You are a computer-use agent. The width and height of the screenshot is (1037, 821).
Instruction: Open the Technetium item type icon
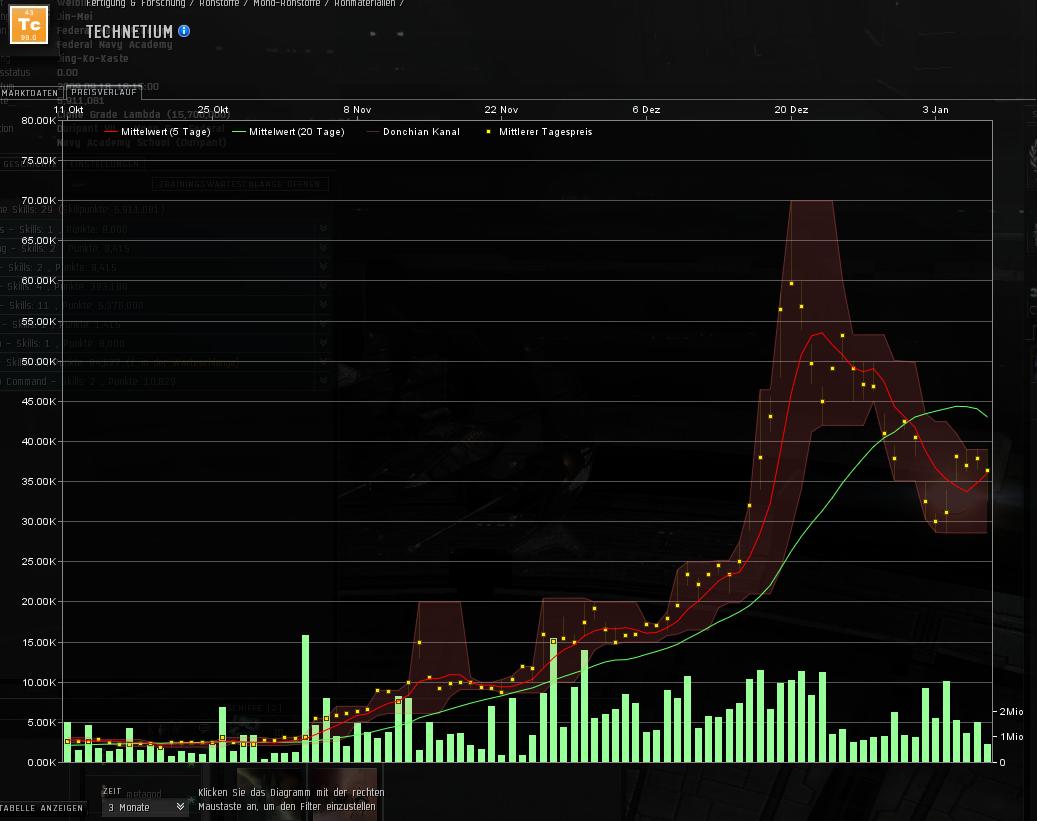(x=28, y=25)
